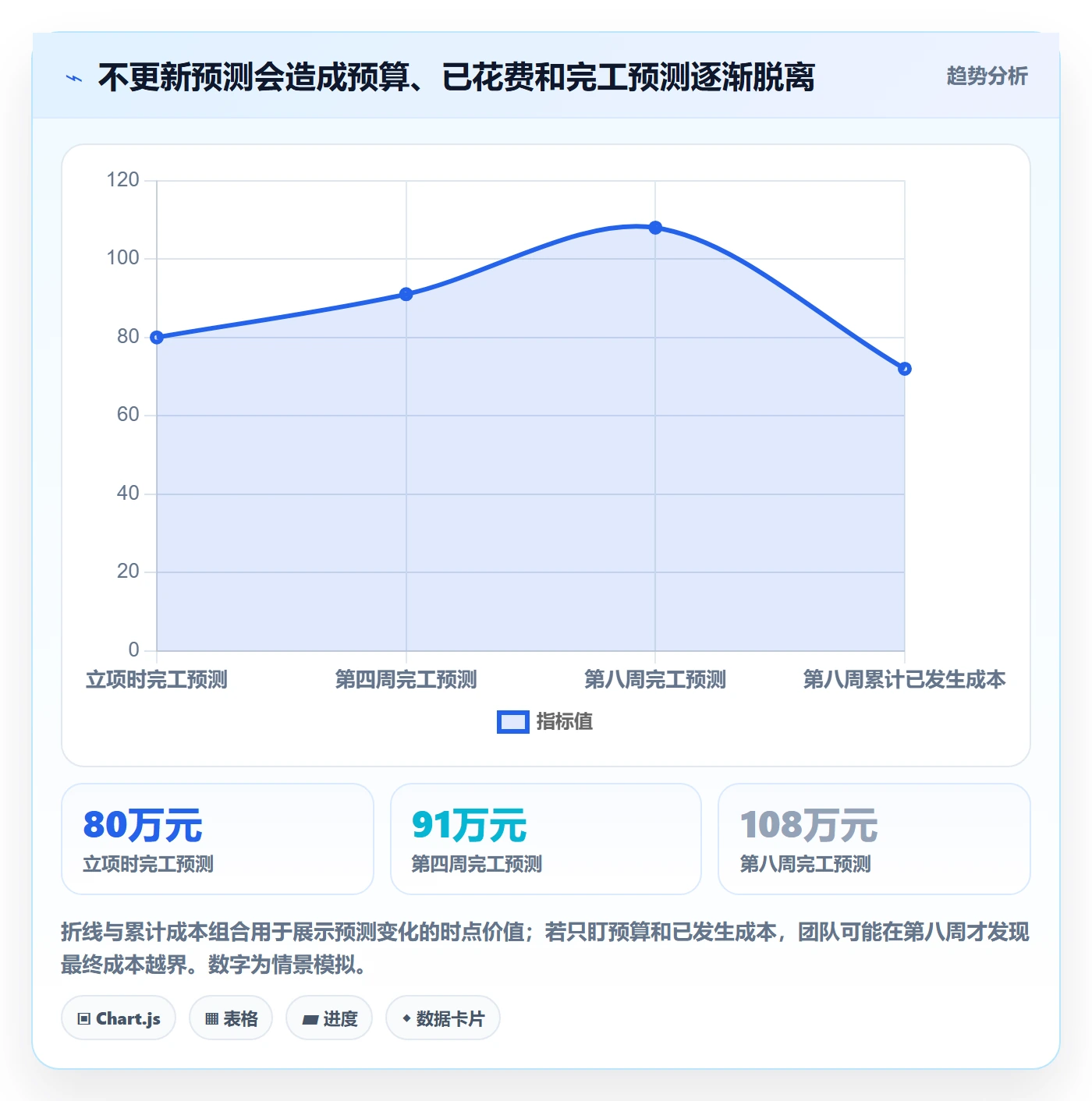Click the 40 y-axis value
Image resolution: width=1092 pixels, height=1101 pixels.
128,494
